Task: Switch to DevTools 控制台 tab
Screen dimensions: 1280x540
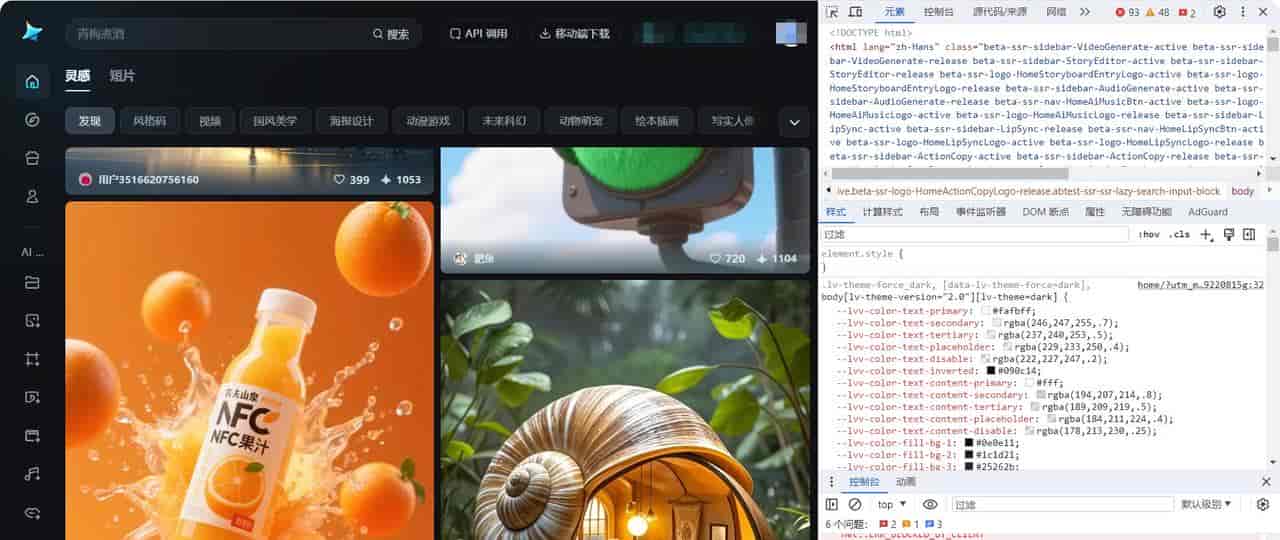Action: 939,12
